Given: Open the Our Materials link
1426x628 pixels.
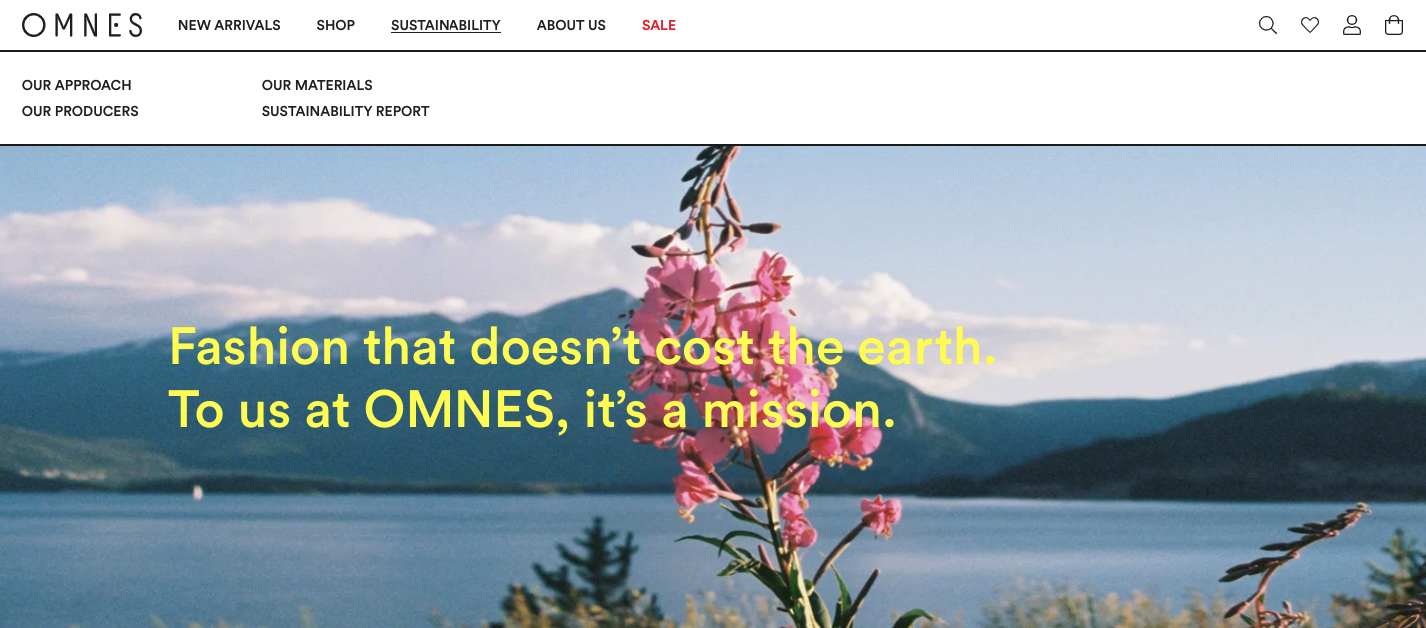Looking at the screenshot, I should click(317, 85).
